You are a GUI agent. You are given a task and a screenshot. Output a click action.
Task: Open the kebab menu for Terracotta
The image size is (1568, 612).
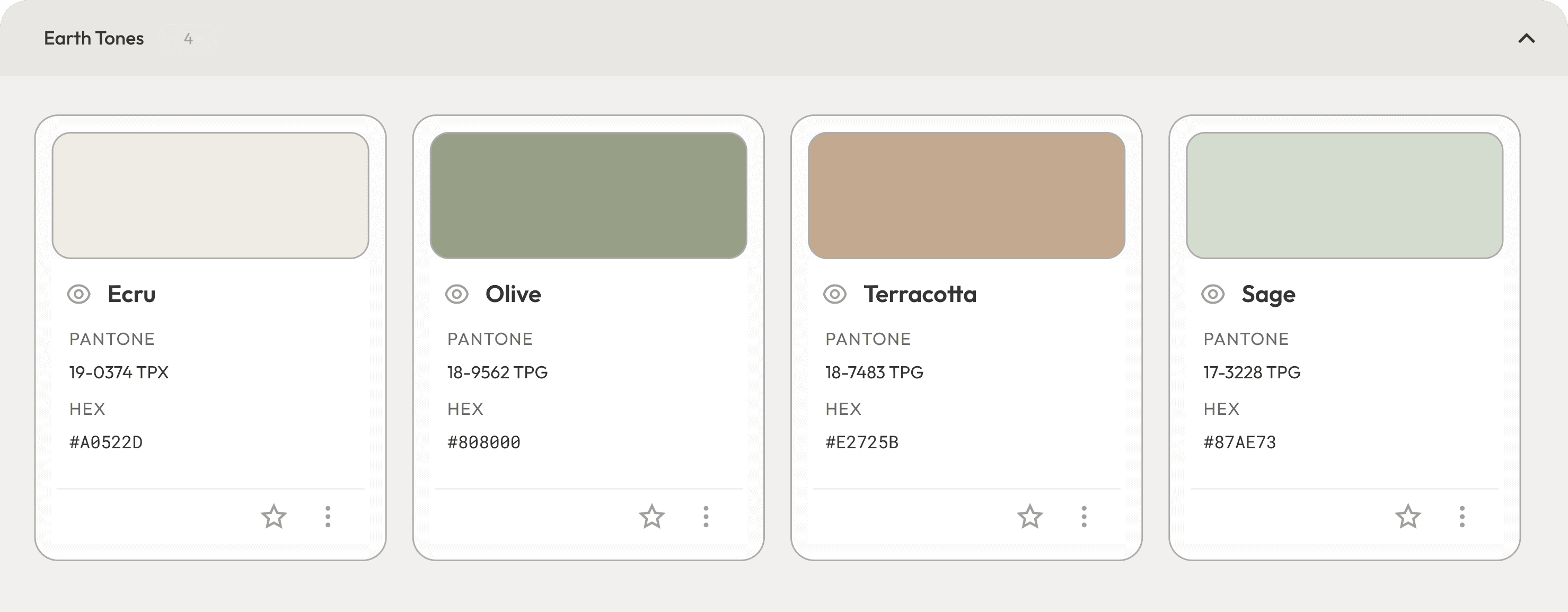point(1084,517)
